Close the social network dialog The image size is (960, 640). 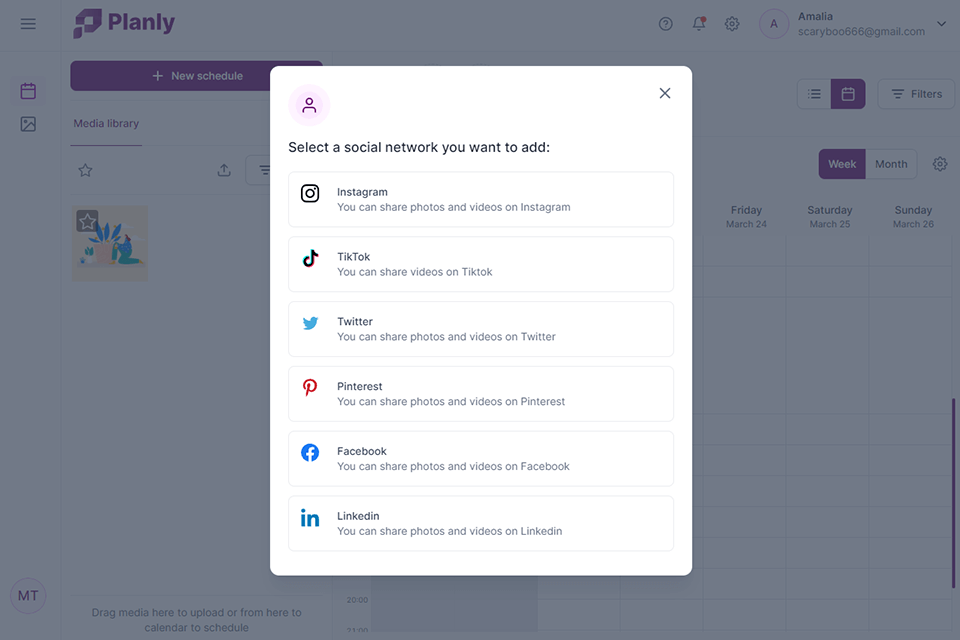point(665,93)
